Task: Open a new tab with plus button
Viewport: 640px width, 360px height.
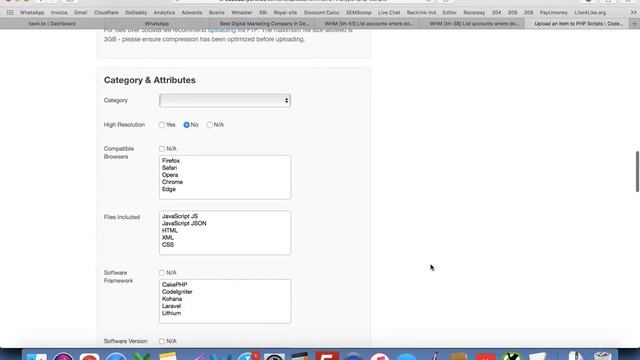Action: 634,24
